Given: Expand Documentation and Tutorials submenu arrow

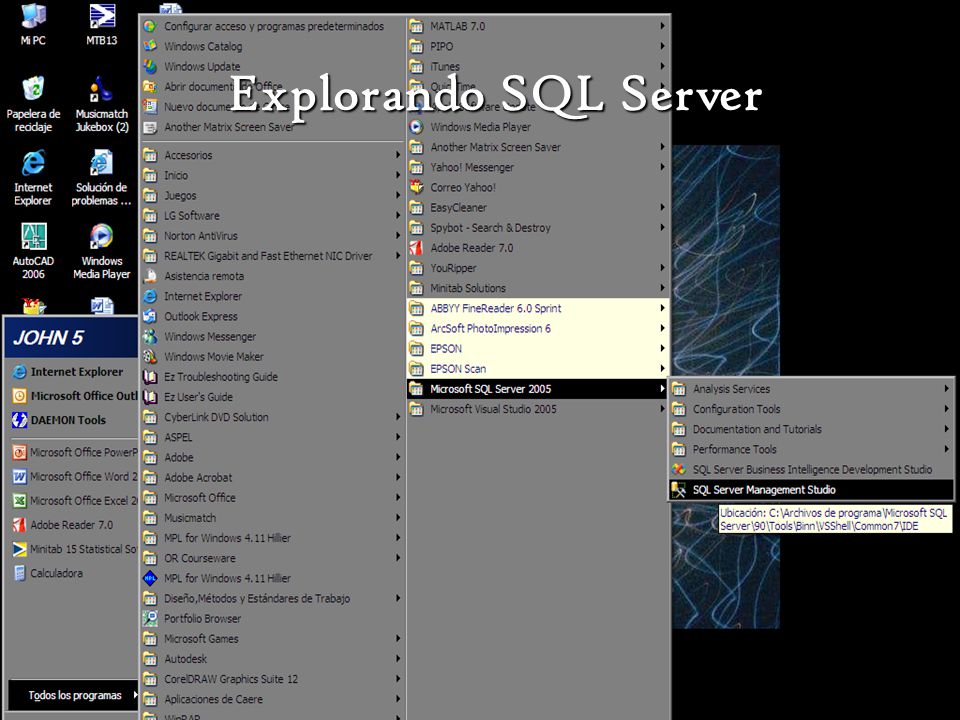Looking at the screenshot, I should click(x=946, y=429).
